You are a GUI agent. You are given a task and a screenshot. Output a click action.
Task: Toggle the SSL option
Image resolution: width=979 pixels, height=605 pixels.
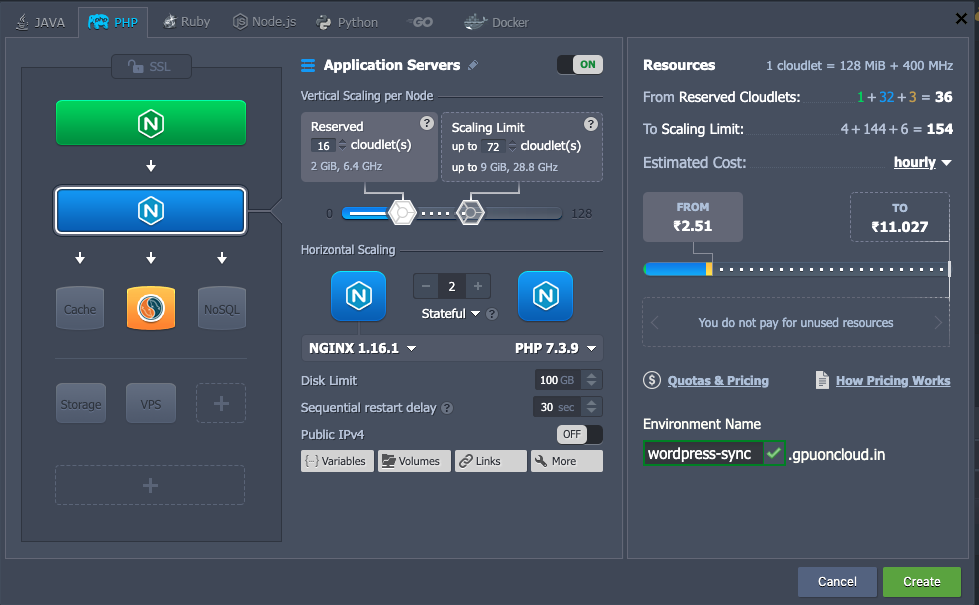point(150,67)
